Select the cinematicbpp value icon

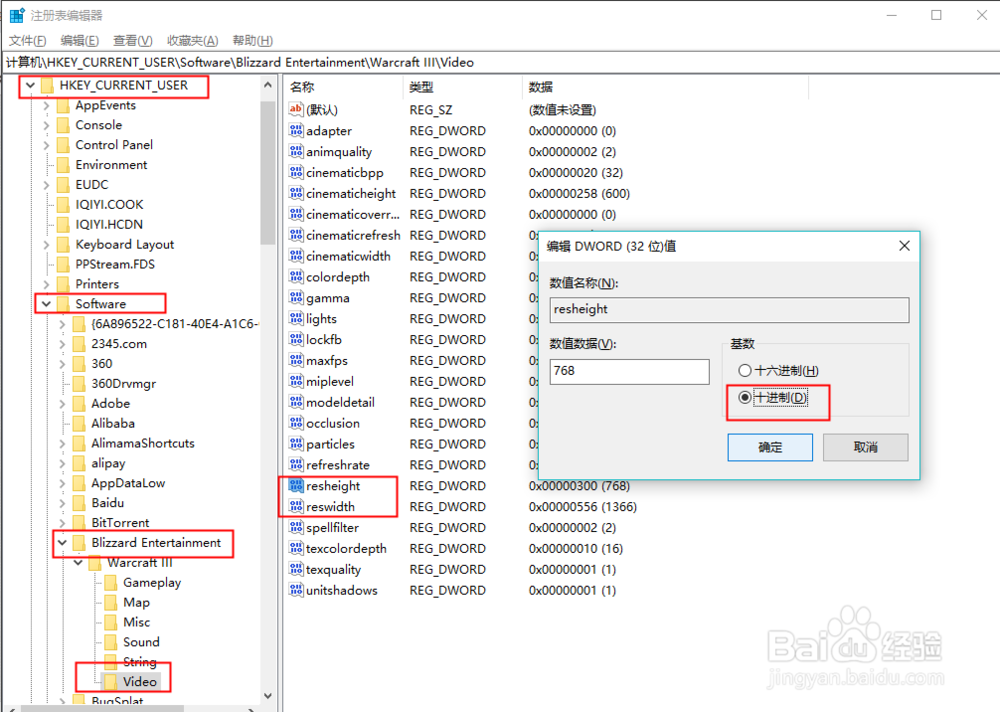[296, 172]
